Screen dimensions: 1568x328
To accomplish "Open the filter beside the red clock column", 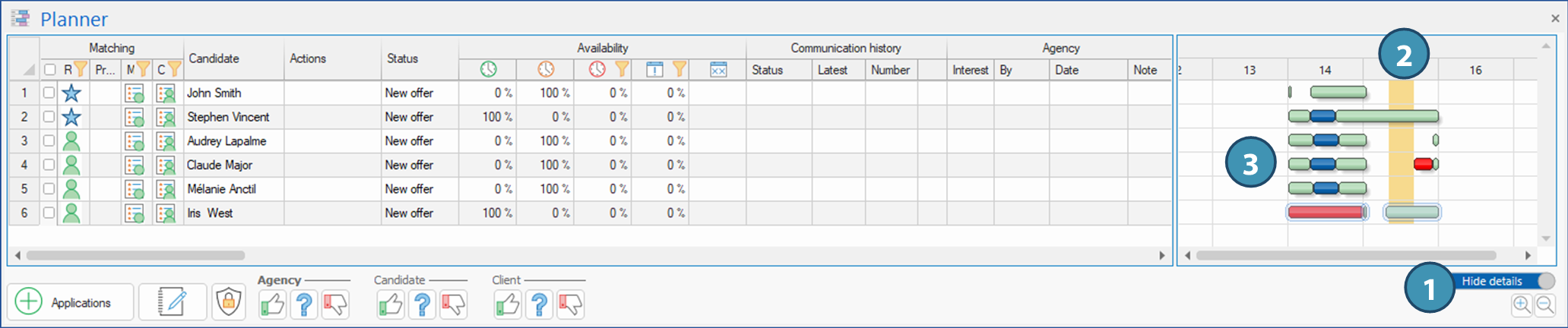I will [622, 70].
